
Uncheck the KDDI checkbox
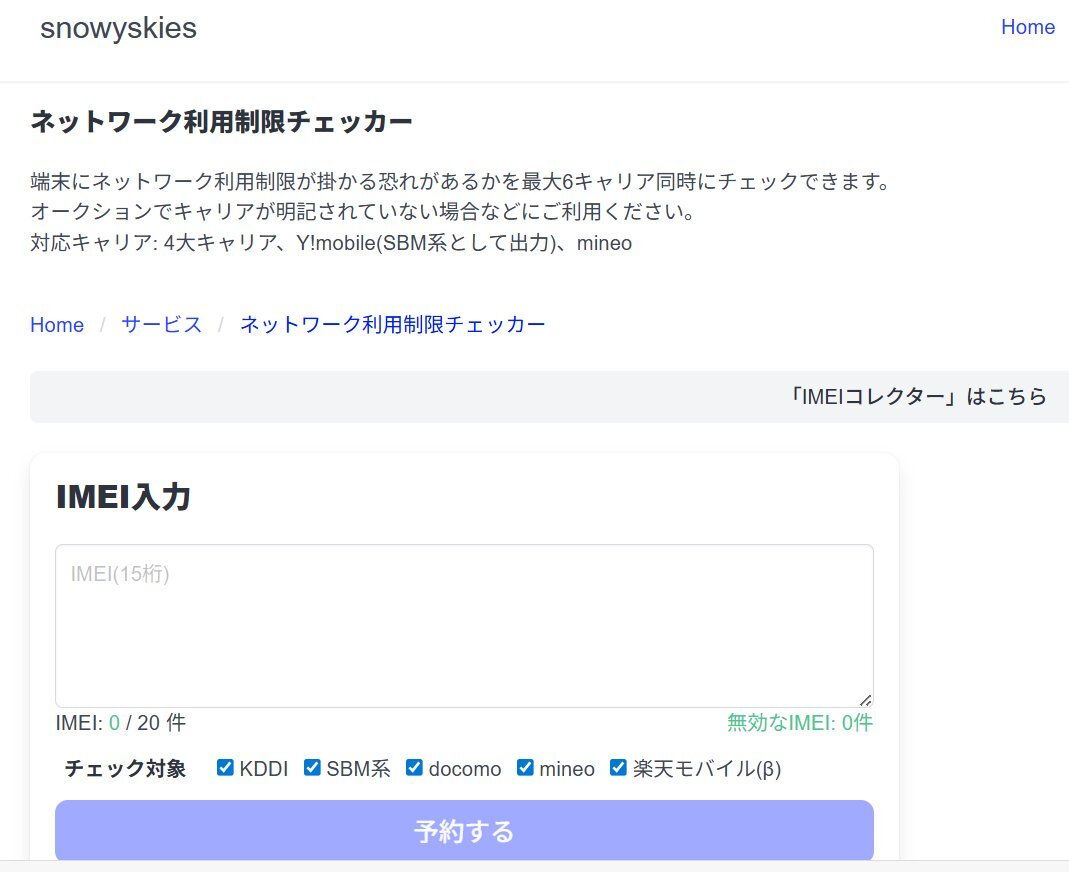(225, 768)
